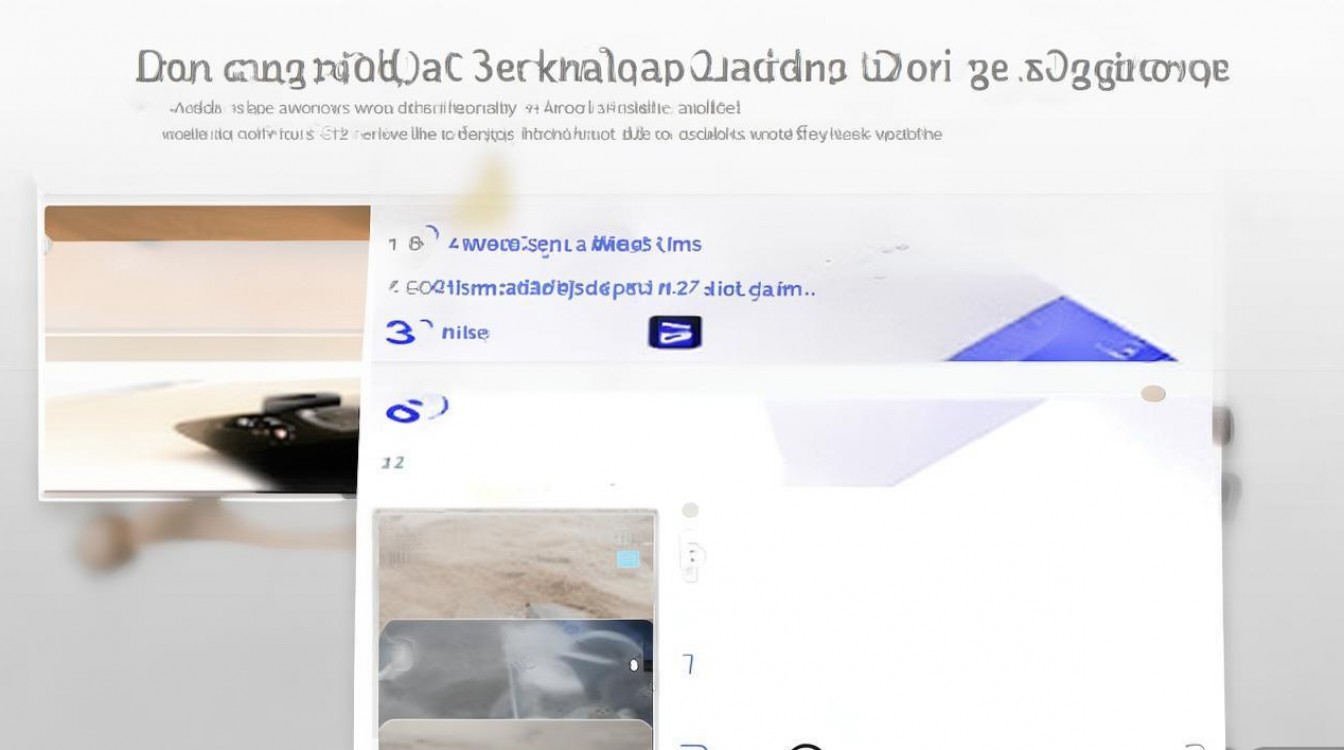The width and height of the screenshot is (1344, 750).
Task: Toggle the beige round dot at right edge
Action: (x=1152, y=394)
